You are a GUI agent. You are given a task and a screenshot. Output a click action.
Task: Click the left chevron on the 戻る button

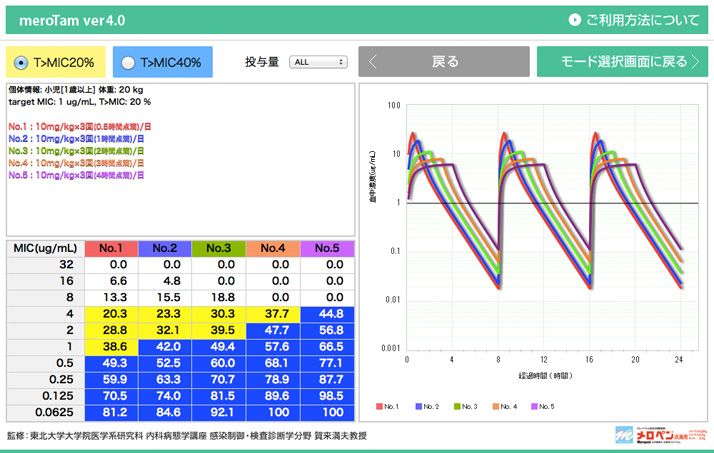tap(373, 62)
